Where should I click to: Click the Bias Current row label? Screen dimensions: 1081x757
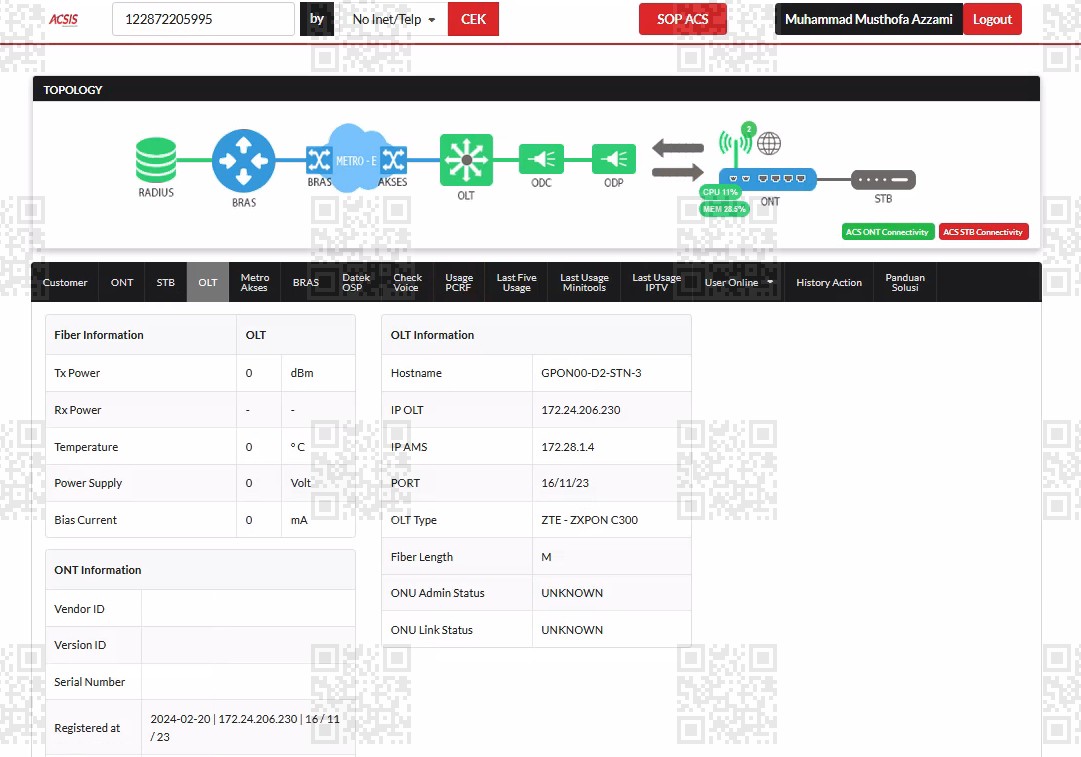click(85, 520)
